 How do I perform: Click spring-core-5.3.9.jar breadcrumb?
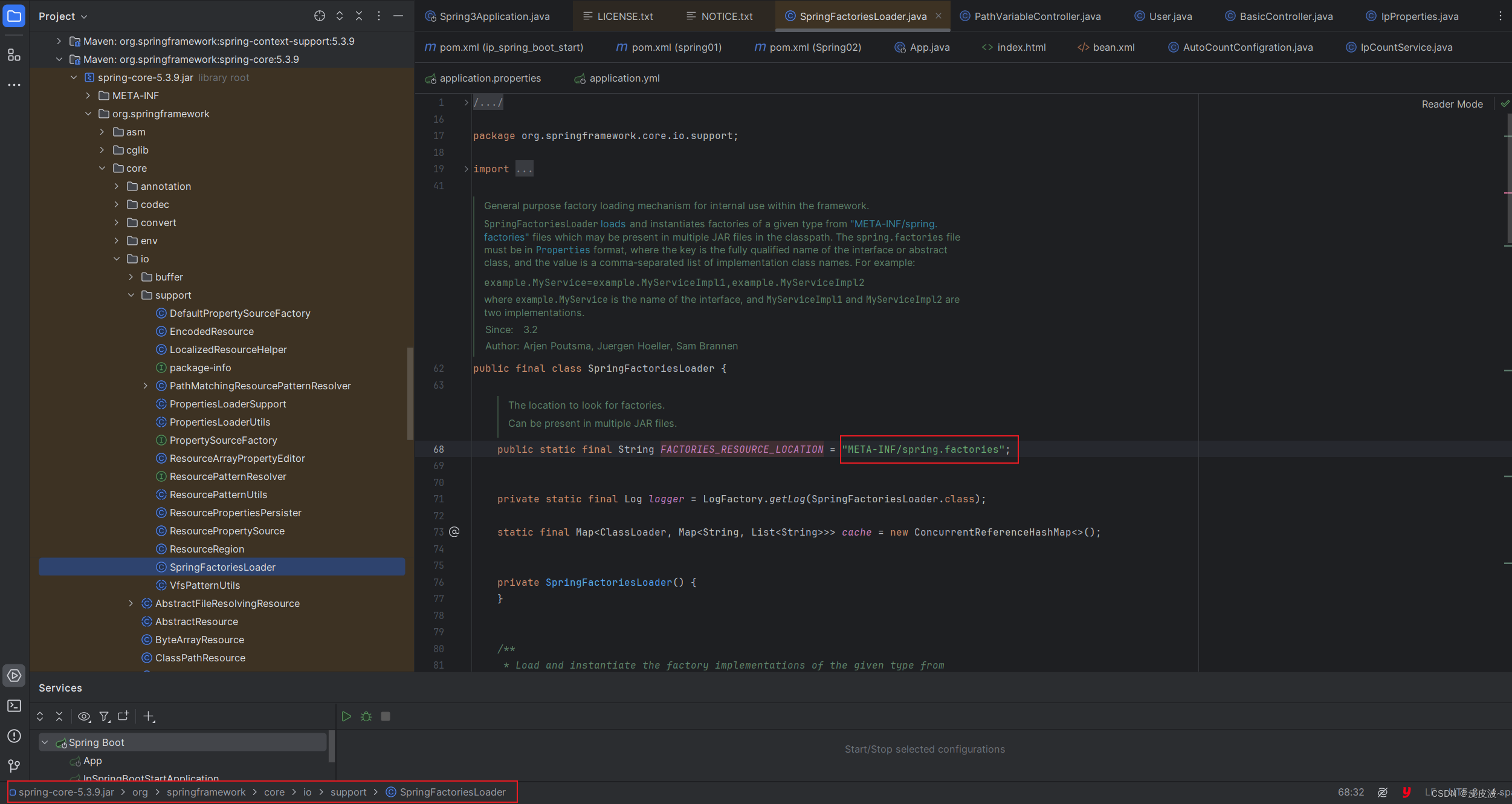click(x=62, y=792)
